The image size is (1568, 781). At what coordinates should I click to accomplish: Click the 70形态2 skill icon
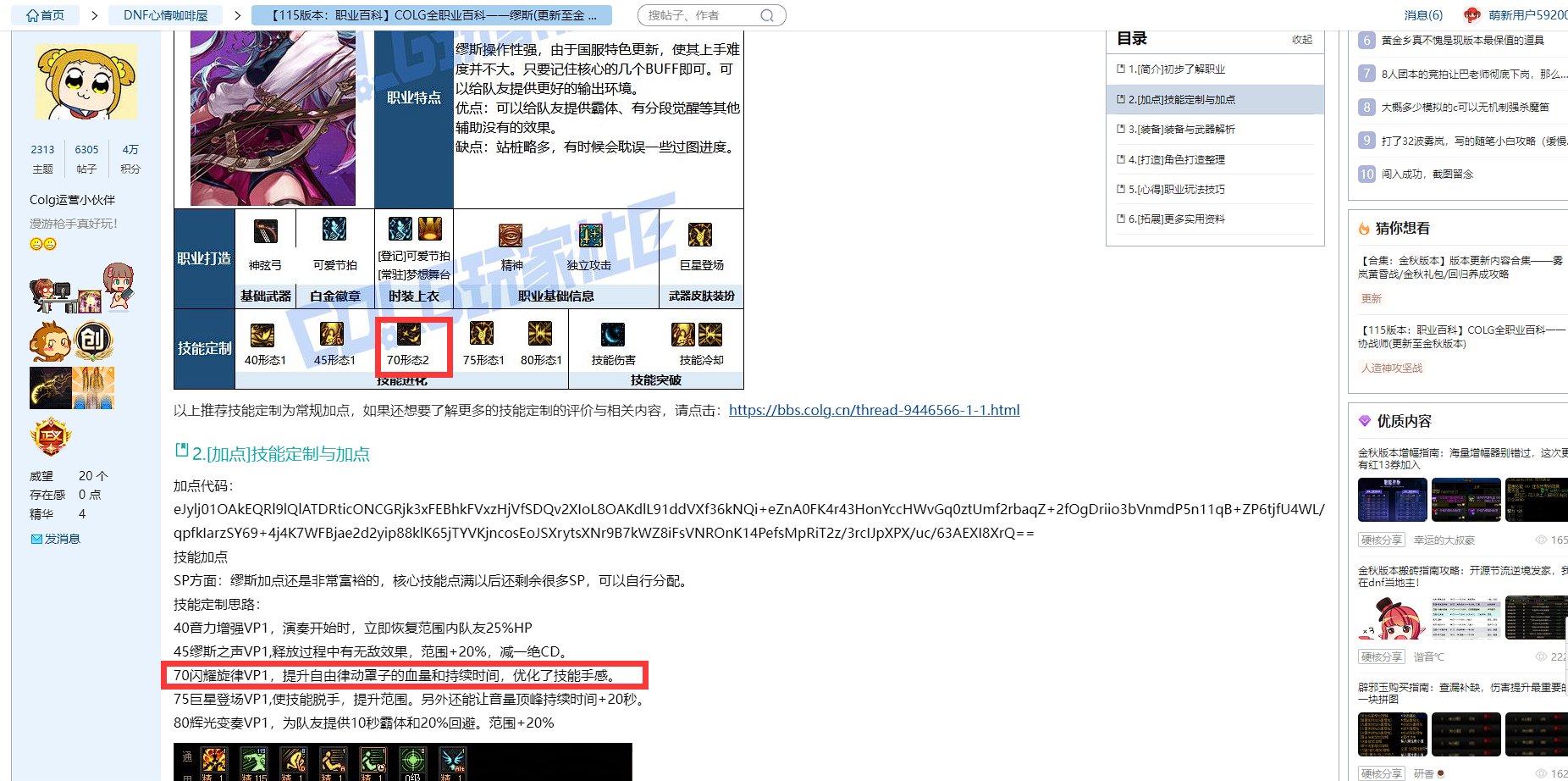409,334
